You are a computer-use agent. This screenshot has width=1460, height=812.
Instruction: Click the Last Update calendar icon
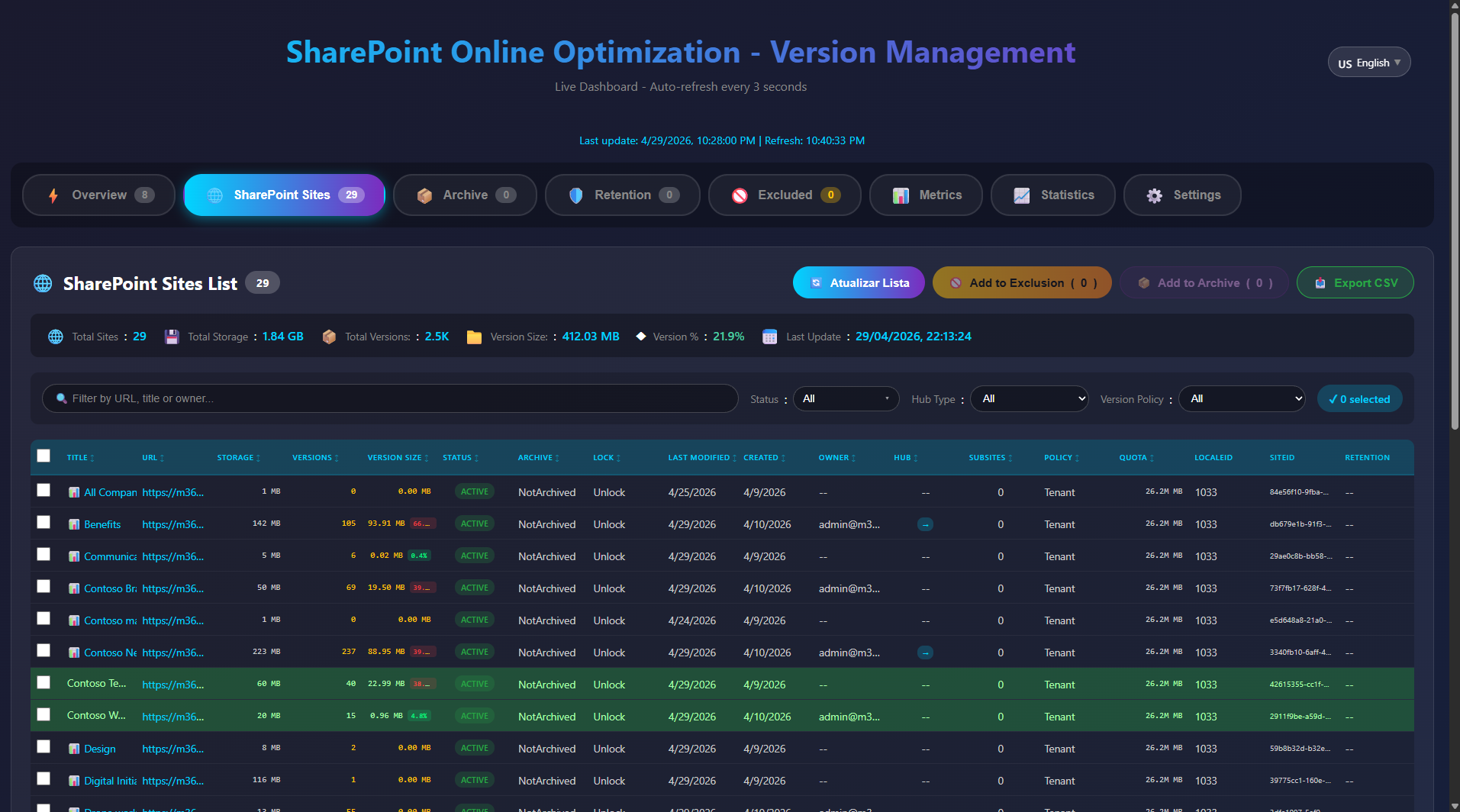(x=769, y=337)
